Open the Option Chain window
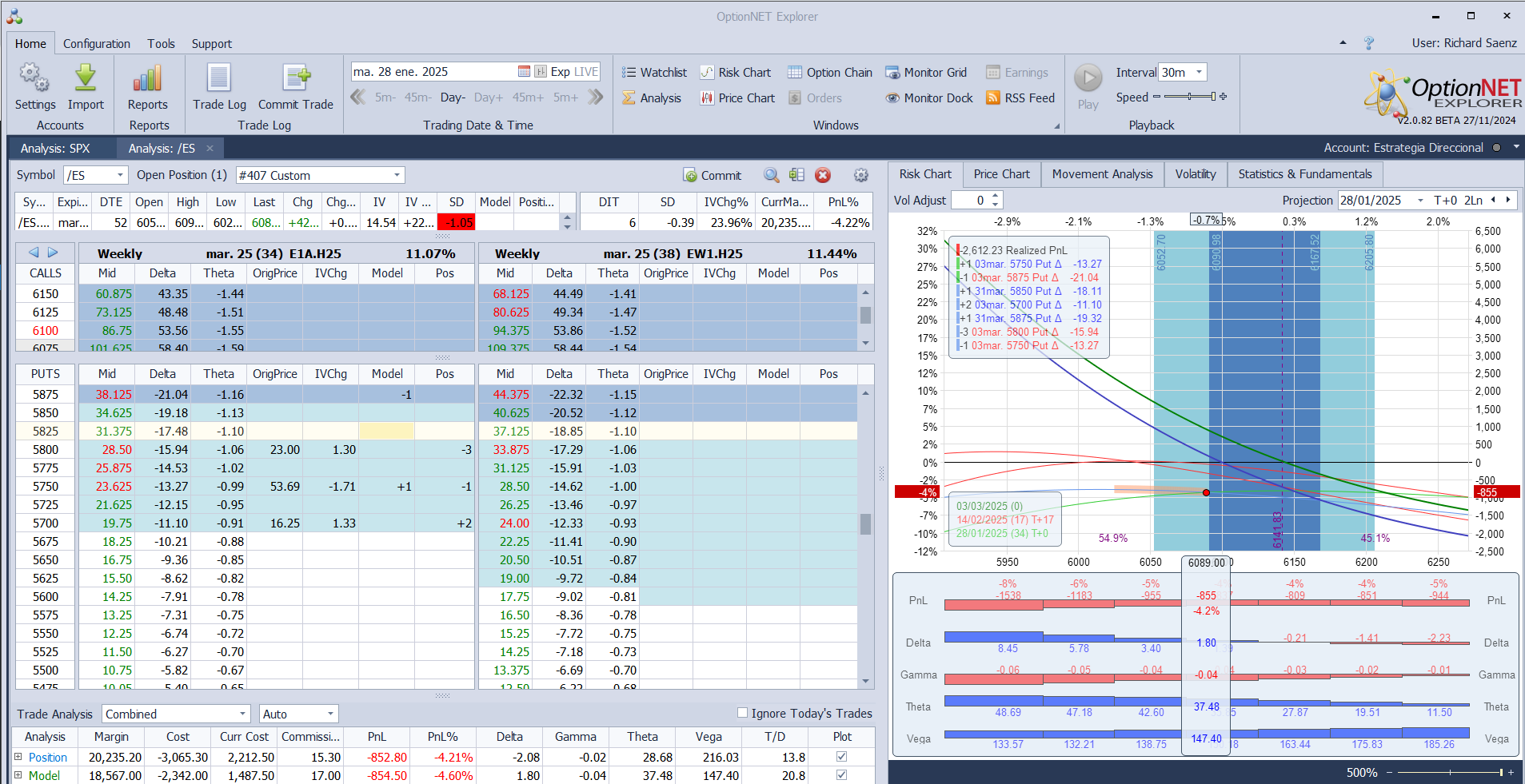1525x784 pixels. pos(830,73)
